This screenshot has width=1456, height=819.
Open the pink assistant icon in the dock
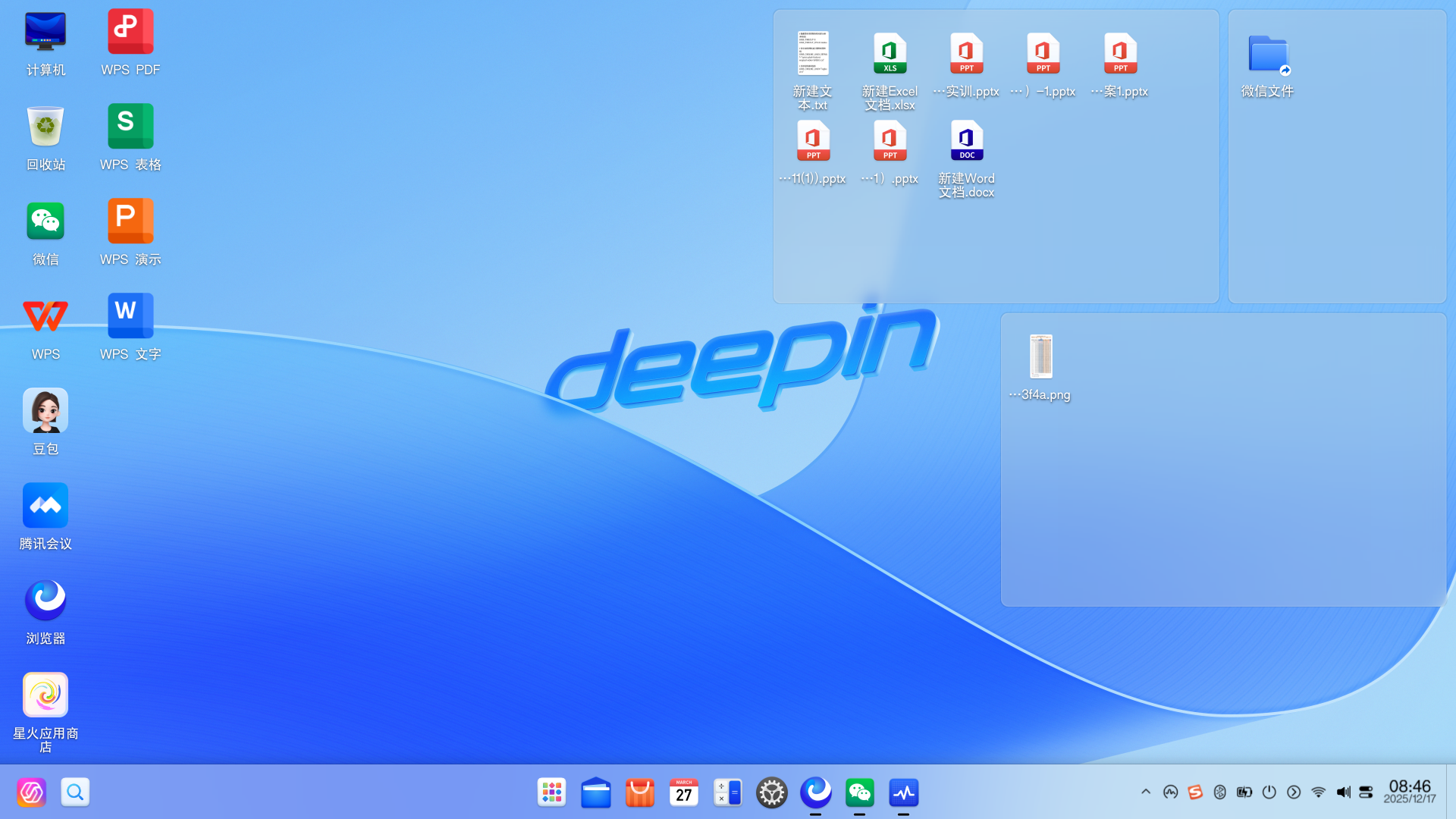[x=31, y=792]
